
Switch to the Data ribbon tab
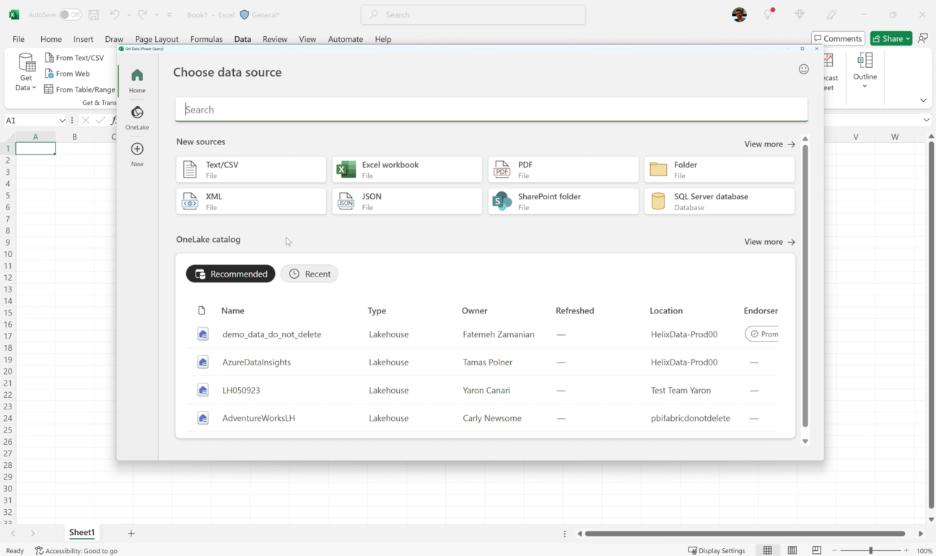tap(242, 39)
